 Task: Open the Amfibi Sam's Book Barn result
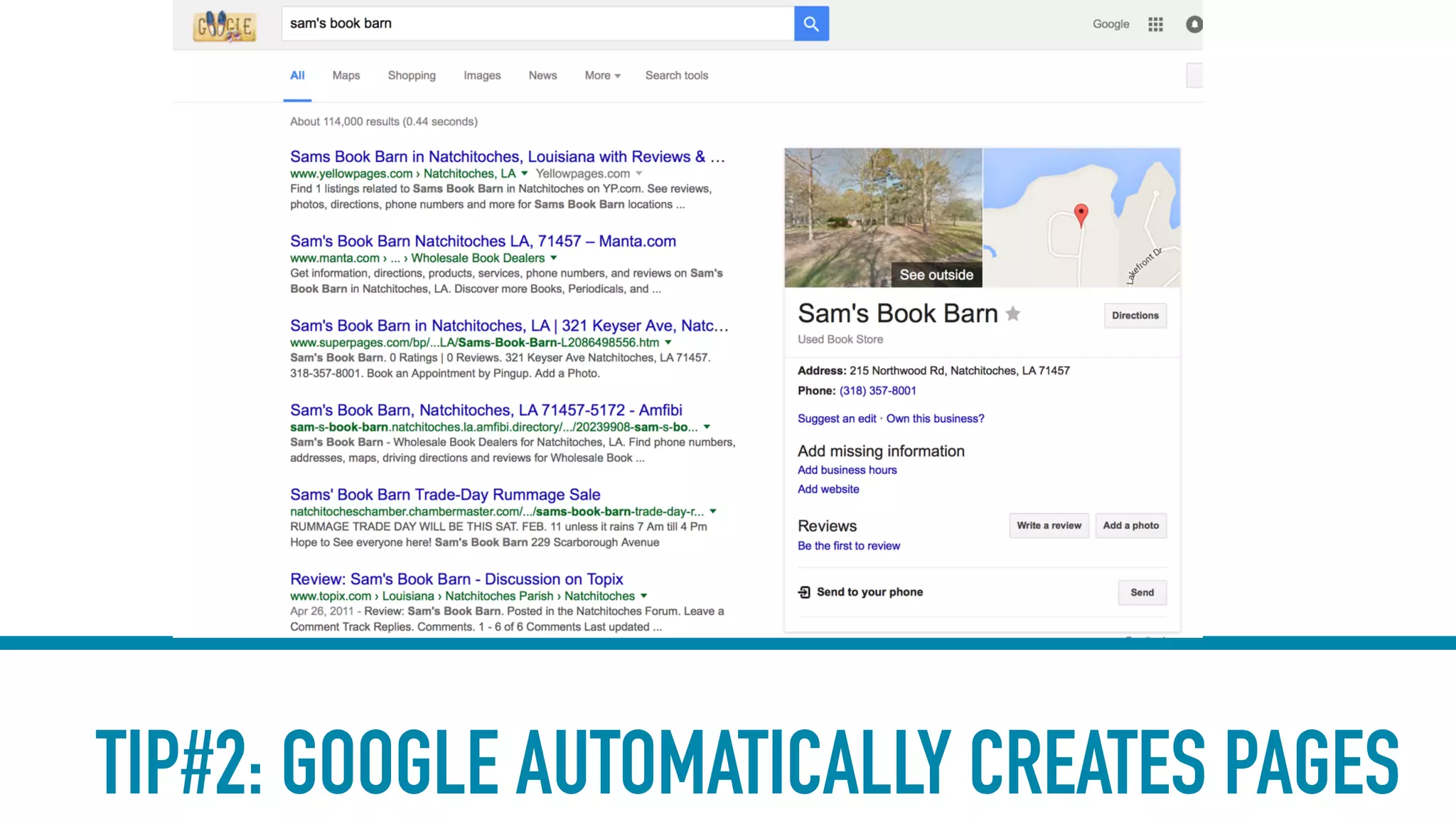point(486,410)
